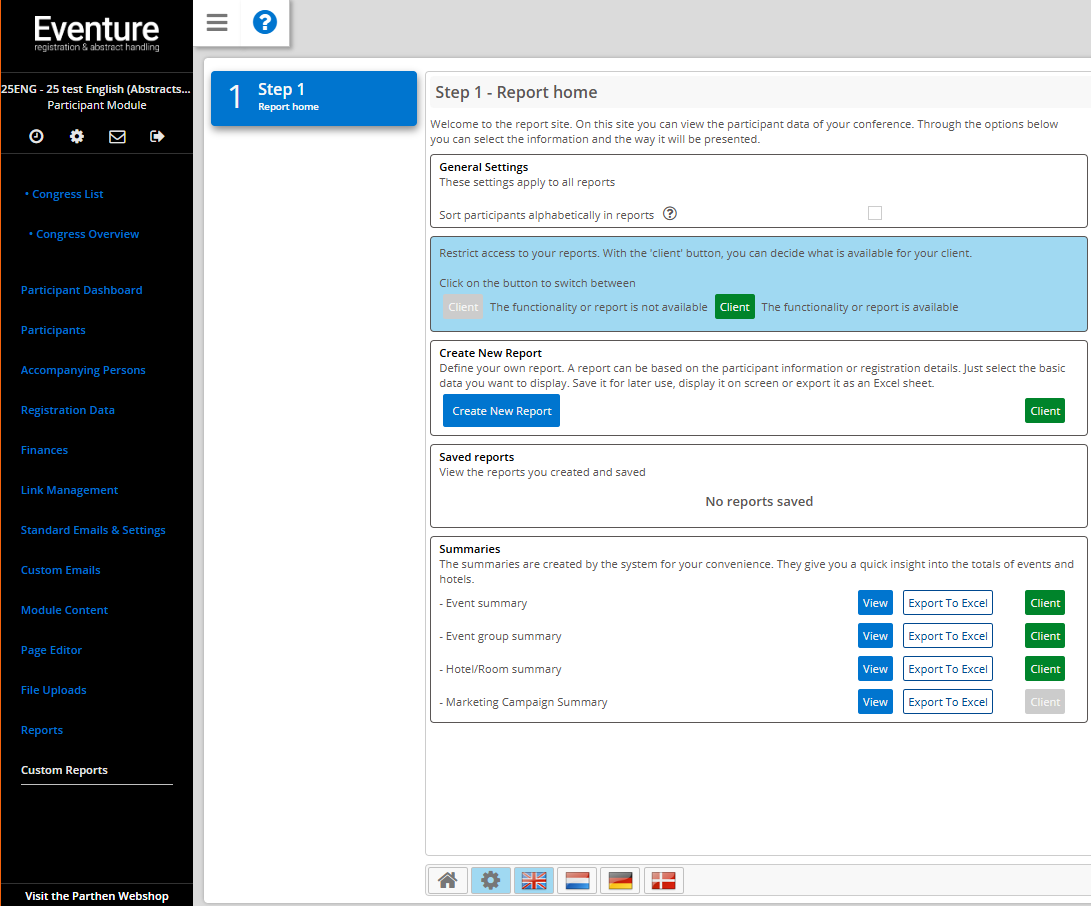Switch language using the Dutch flag
This screenshot has width=1091, height=906.
pos(577,880)
